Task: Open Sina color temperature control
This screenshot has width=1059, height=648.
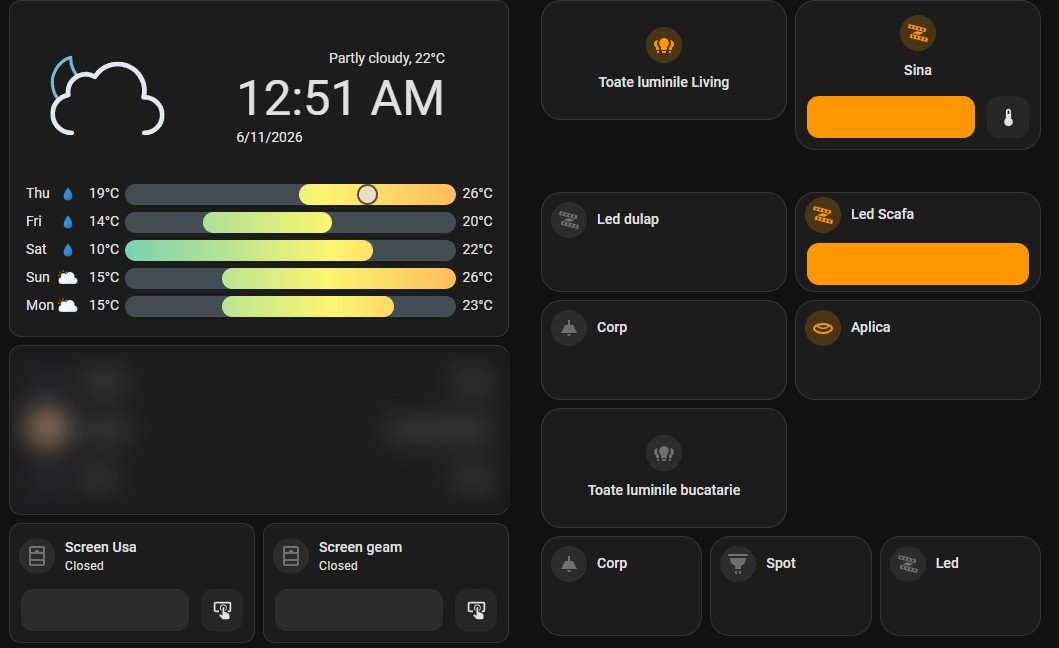Action: tap(1008, 117)
